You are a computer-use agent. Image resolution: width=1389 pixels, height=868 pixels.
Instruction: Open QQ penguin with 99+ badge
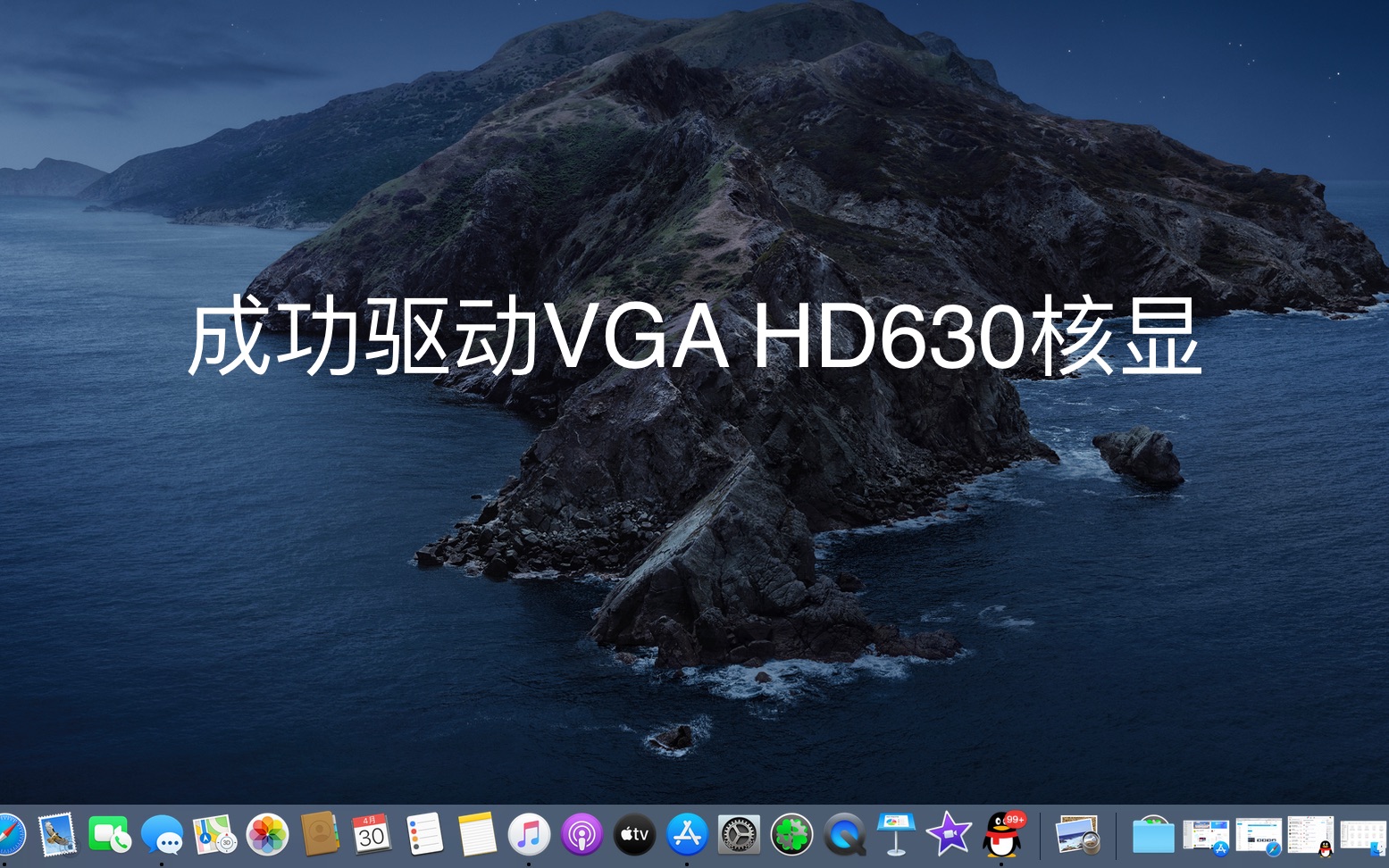[1002, 835]
